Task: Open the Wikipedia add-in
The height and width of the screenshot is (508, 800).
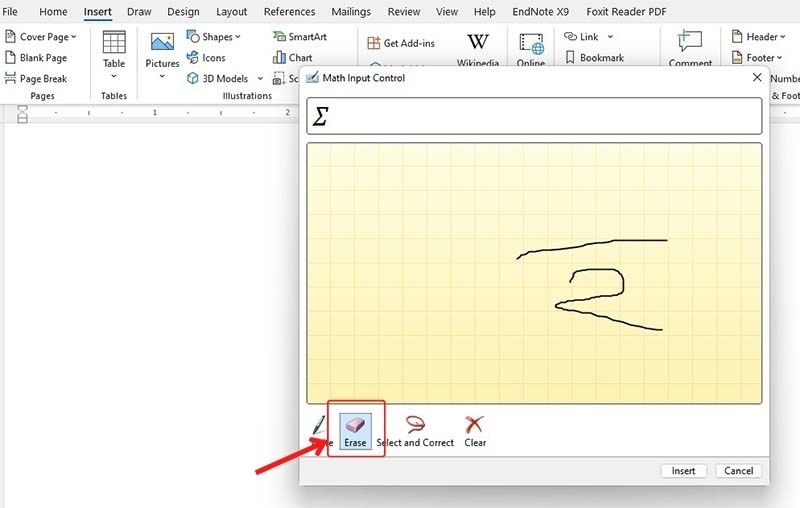Action: click(x=478, y=49)
